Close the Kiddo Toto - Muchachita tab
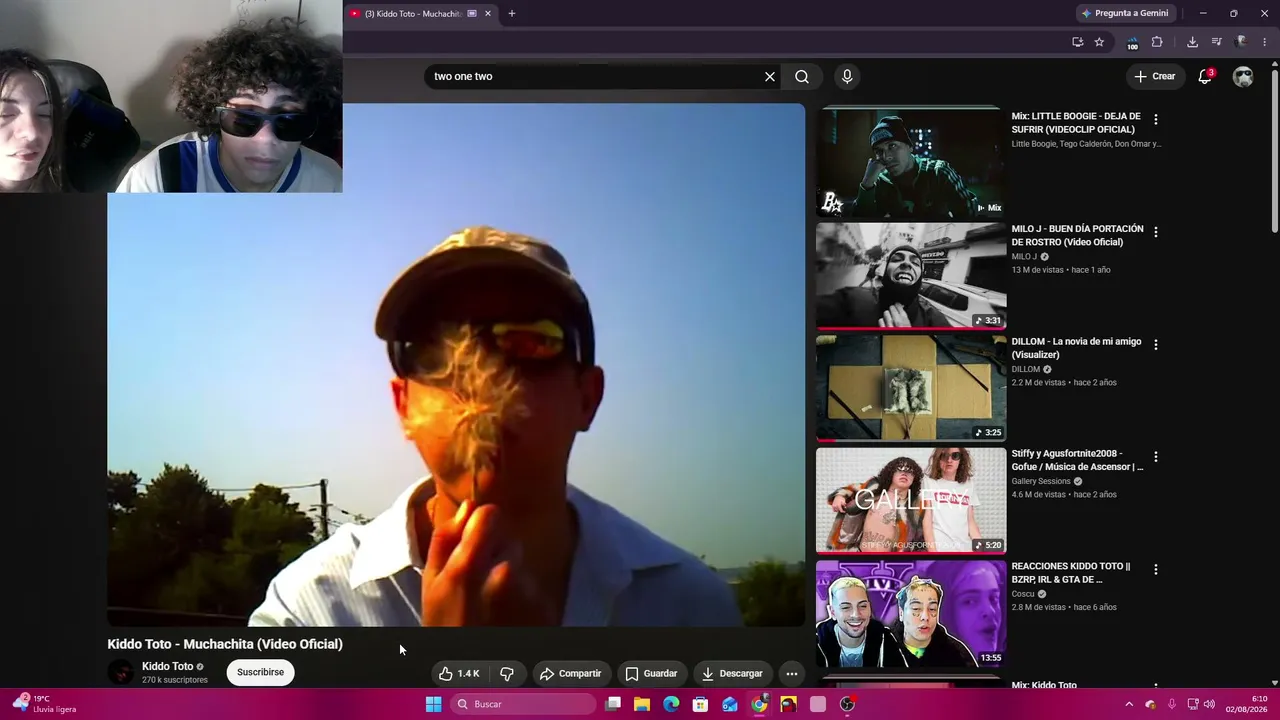The image size is (1280, 720). (x=488, y=14)
